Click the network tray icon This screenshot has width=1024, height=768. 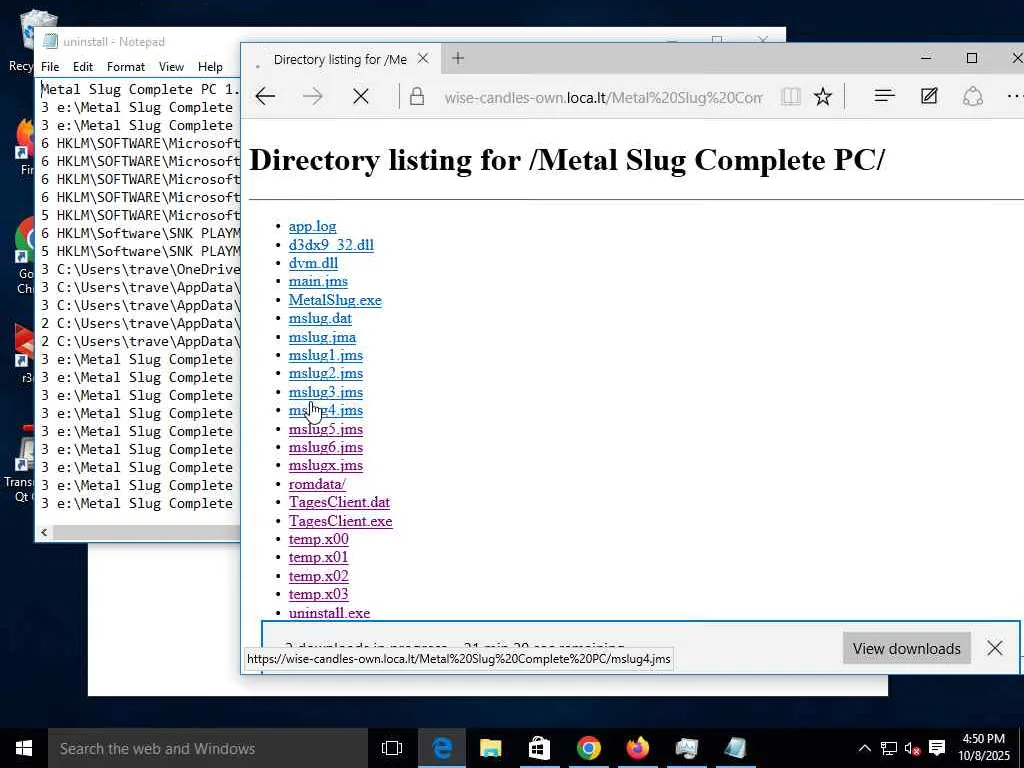tap(888, 748)
